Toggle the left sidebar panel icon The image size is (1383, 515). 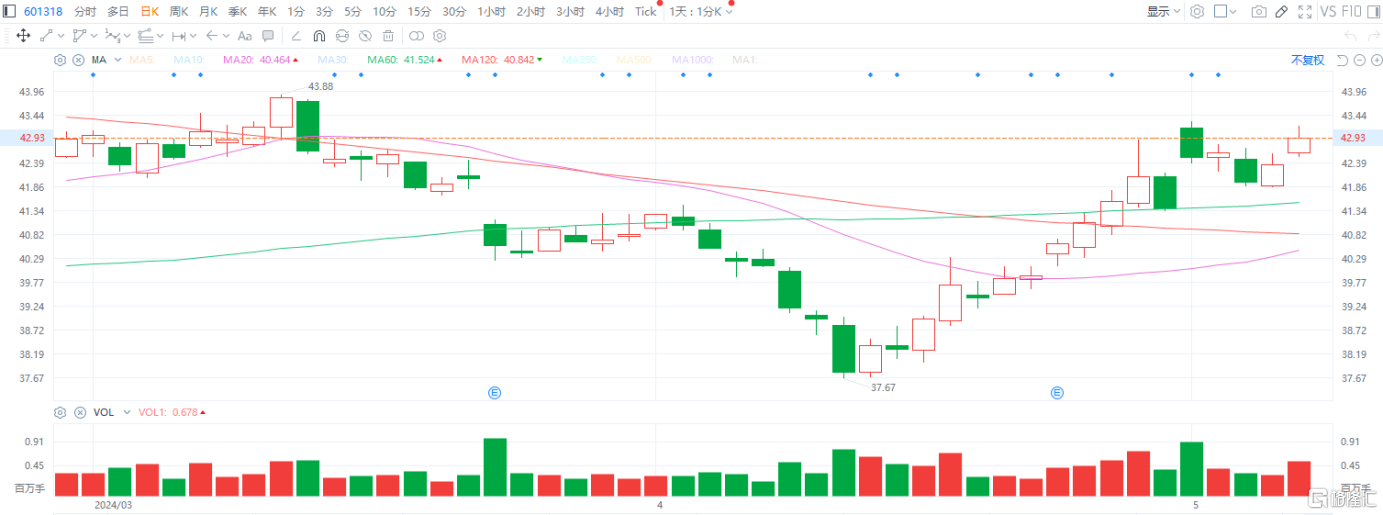tap(10, 12)
